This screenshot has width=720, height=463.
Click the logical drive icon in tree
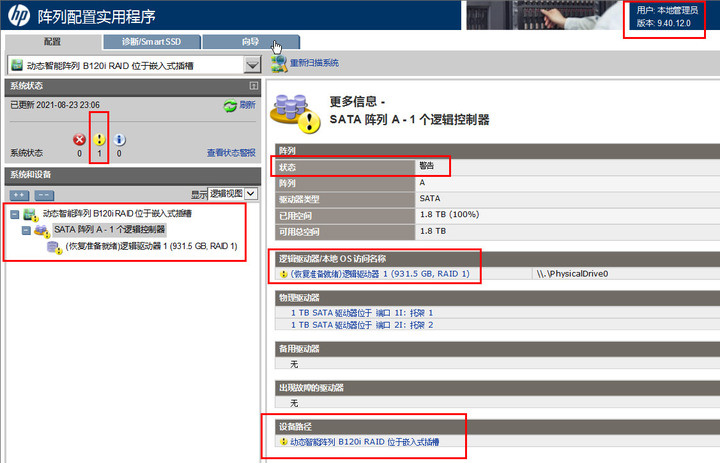click(x=55, y=248)
